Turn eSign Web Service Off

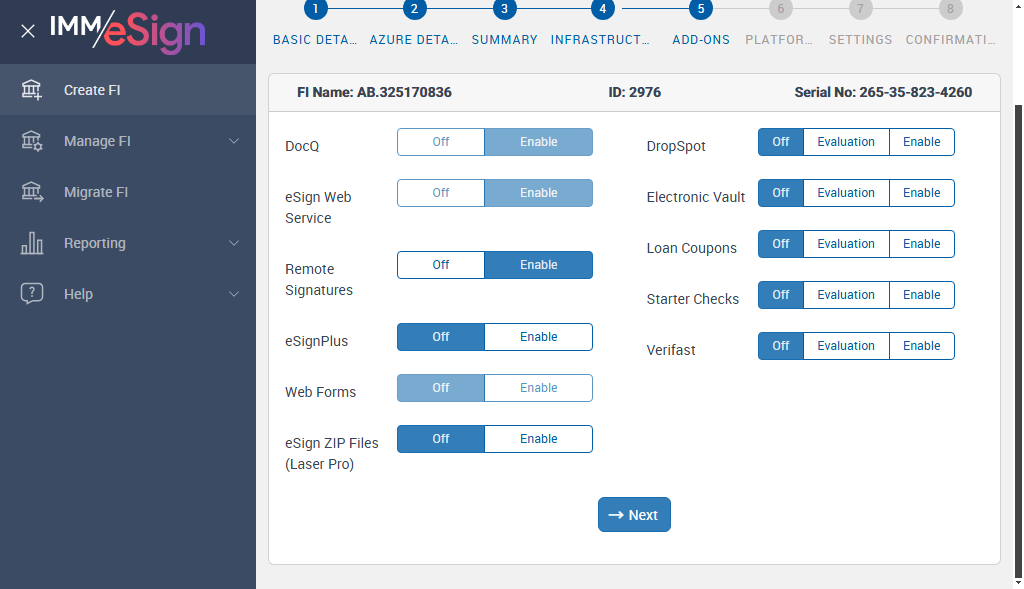coord(441,193)
